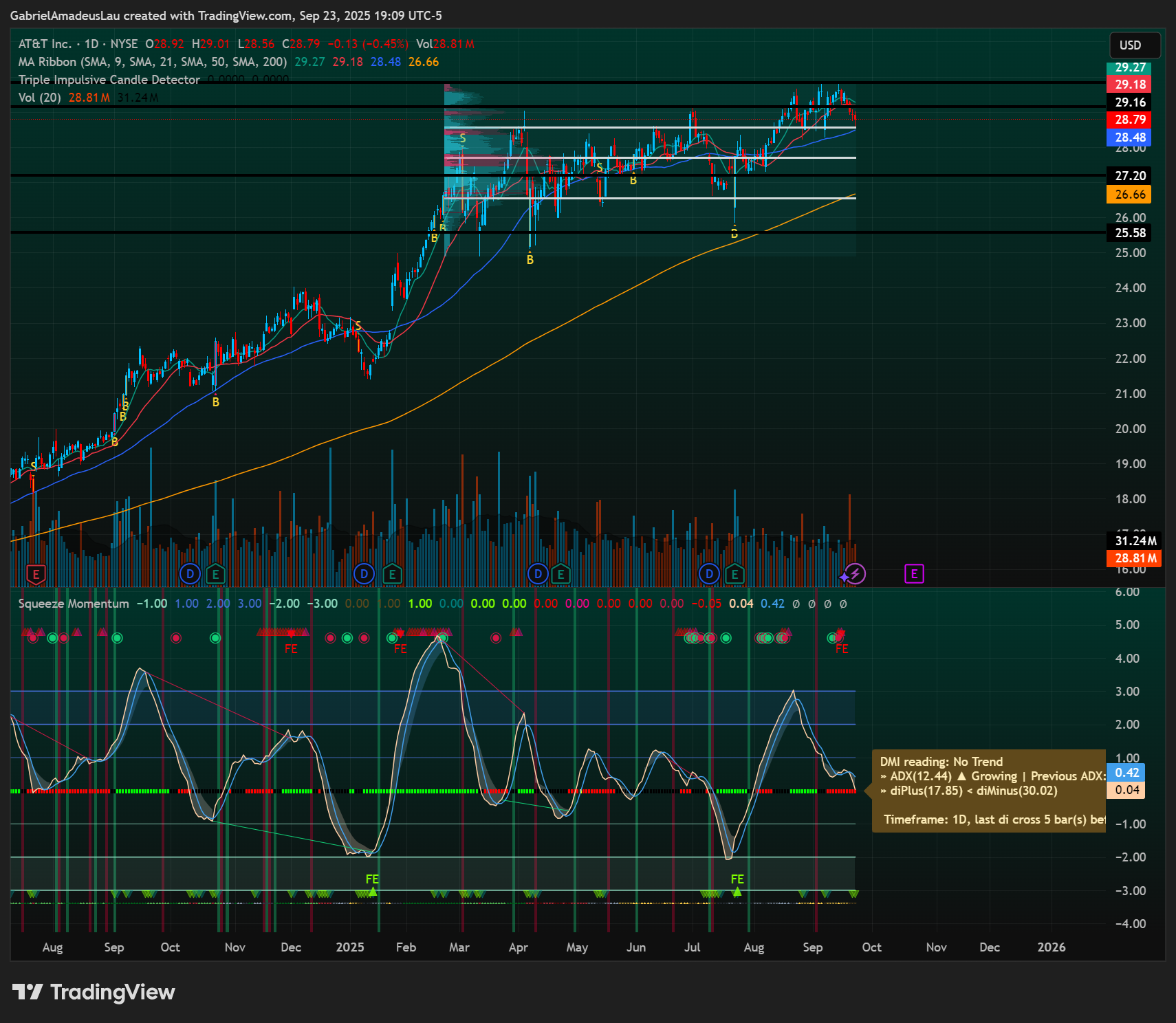Open the earnings E marker in late July 2025
The width and height of the screenshot is (1176, 1023).
(x=734, y=573)
